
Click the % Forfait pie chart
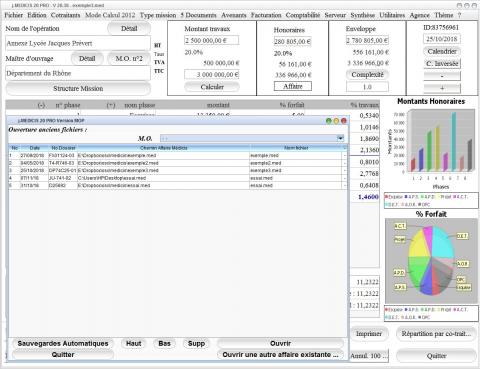(431, 261)
